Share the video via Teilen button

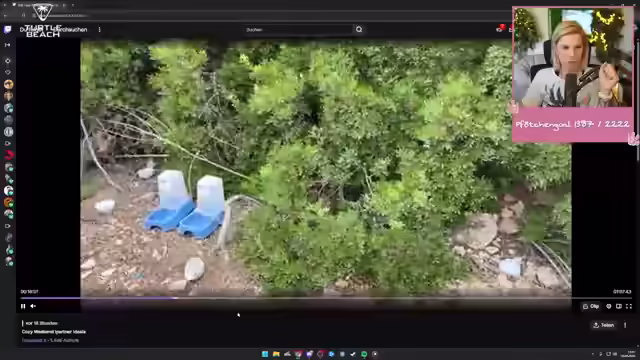(603, 325)
